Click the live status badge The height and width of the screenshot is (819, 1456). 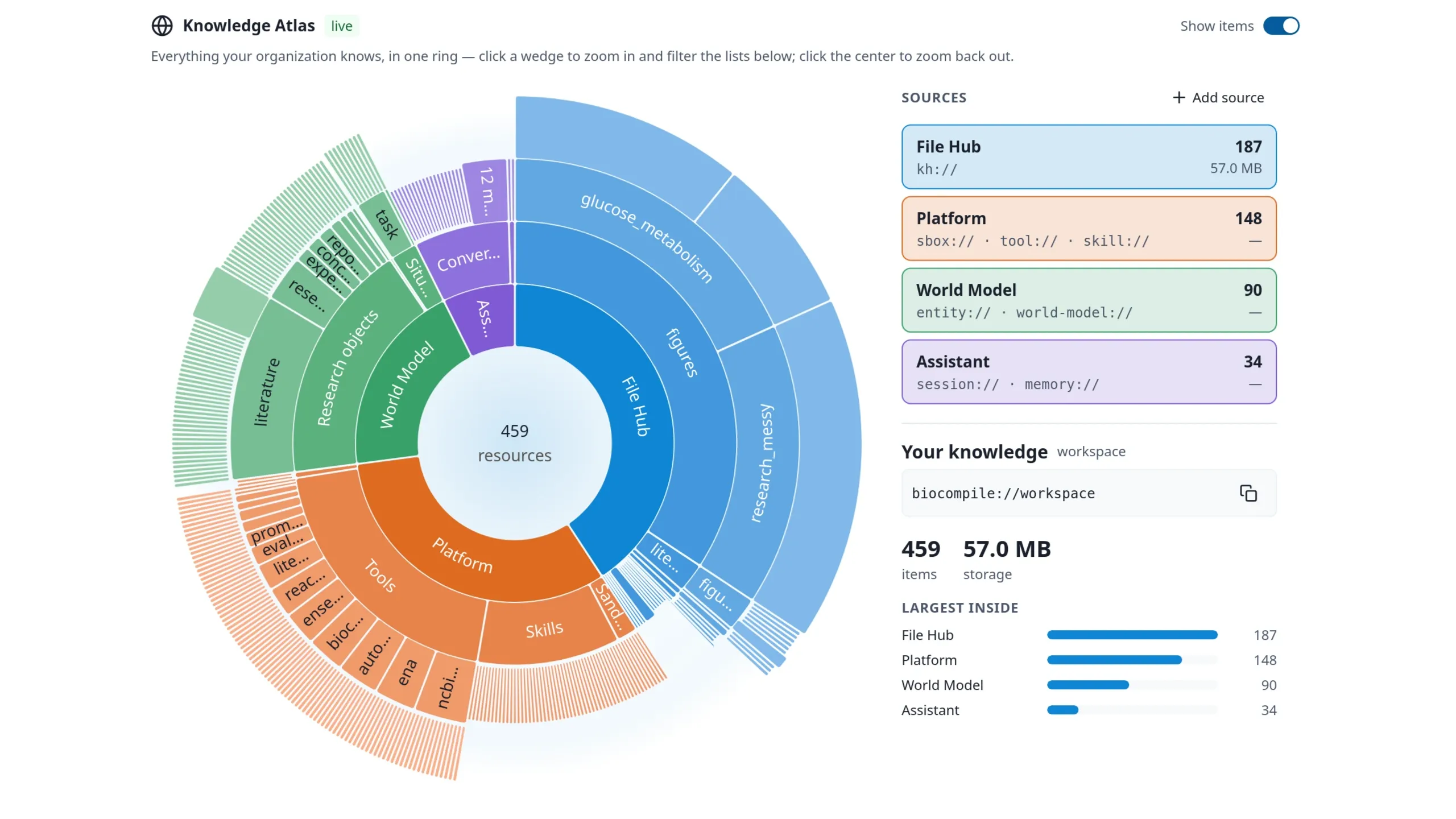tap(341, 26)
